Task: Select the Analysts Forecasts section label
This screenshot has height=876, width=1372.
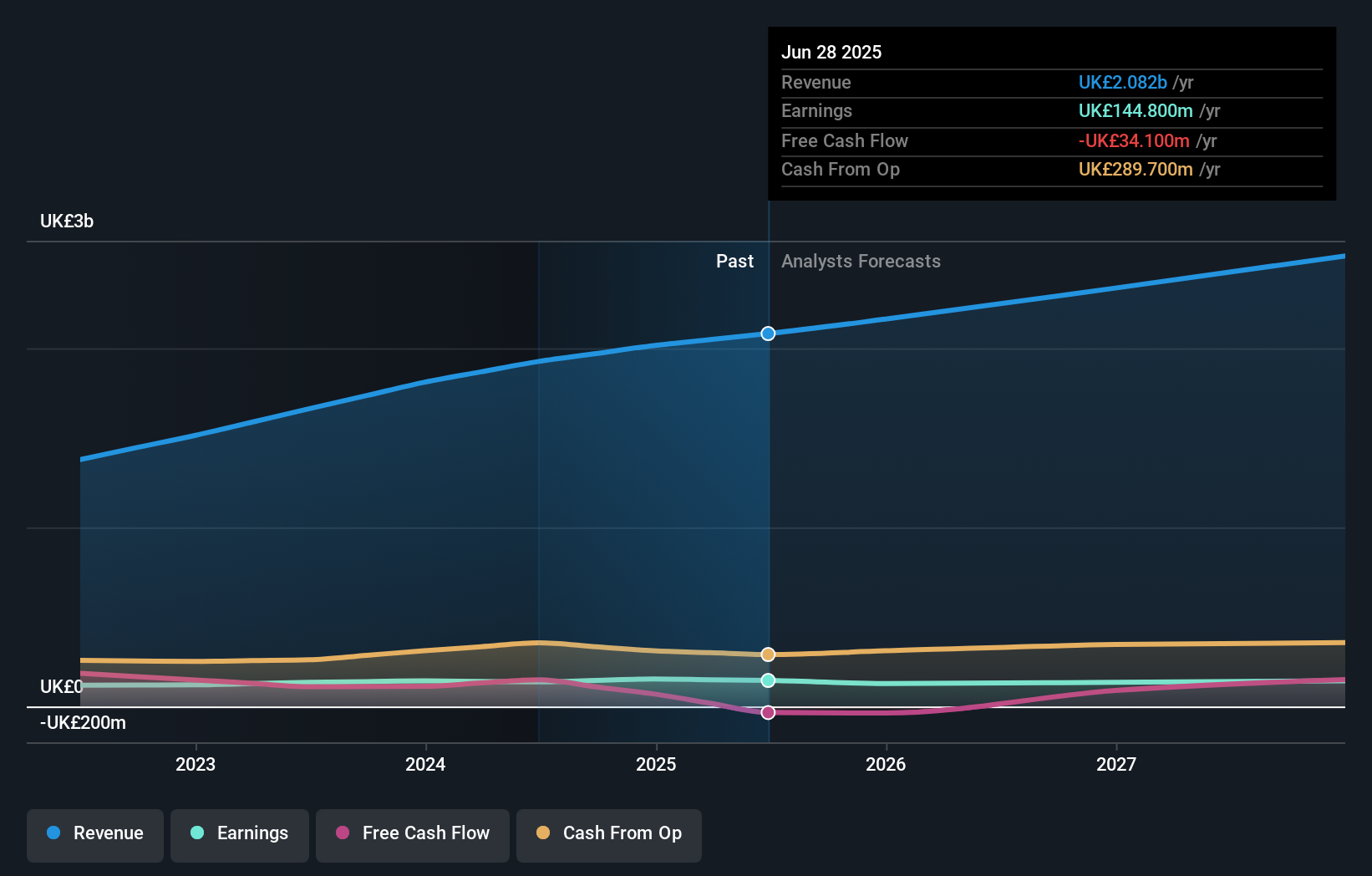Action: pos(861,261)
